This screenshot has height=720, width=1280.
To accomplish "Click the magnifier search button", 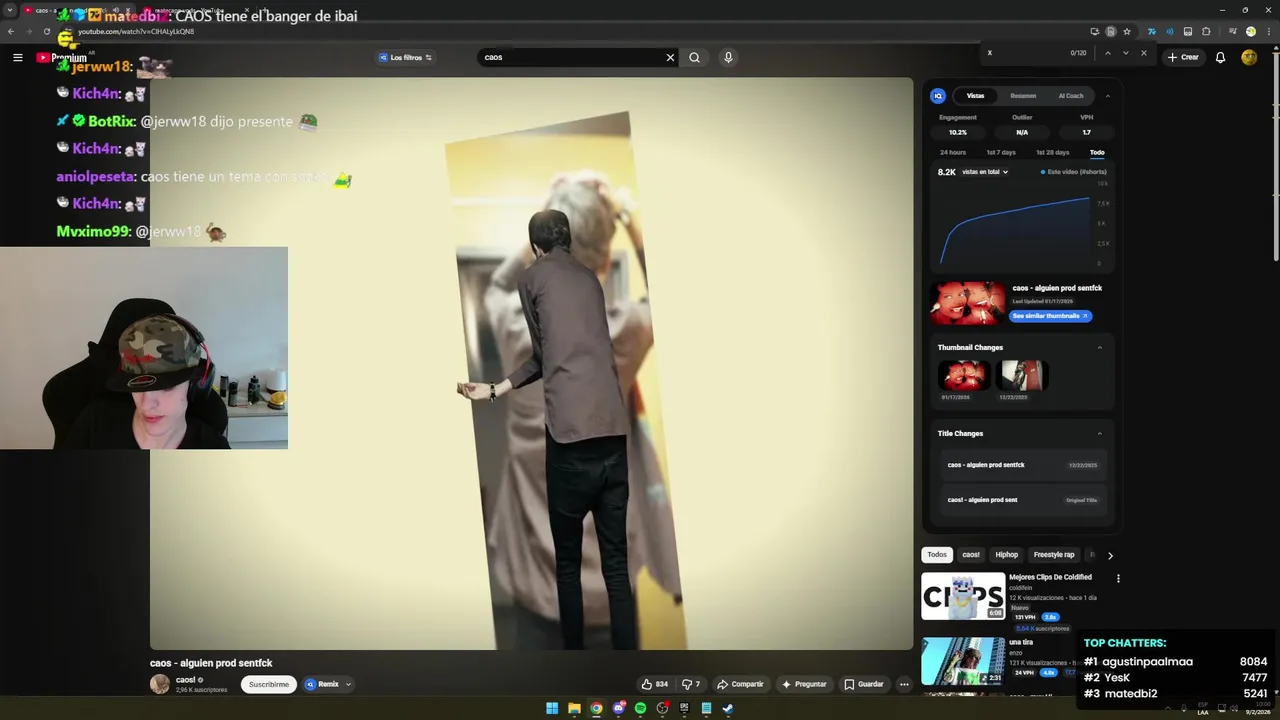I will click(x=694, y=57).
